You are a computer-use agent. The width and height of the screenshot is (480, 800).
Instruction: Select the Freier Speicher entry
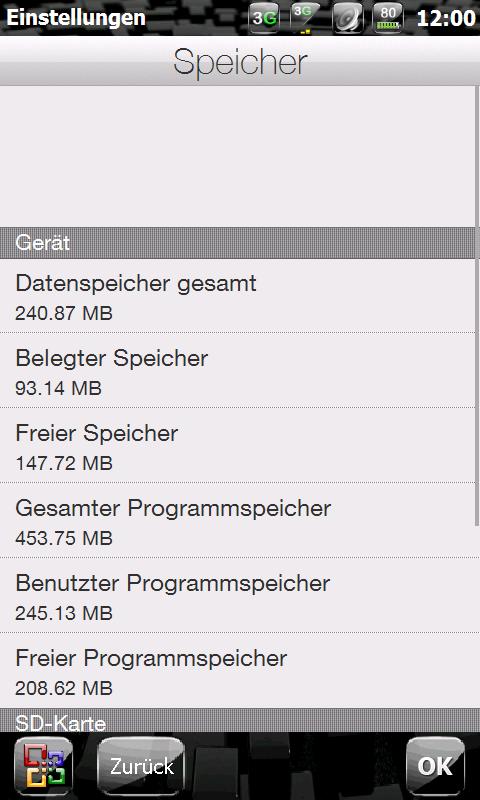tap(237, 445)
